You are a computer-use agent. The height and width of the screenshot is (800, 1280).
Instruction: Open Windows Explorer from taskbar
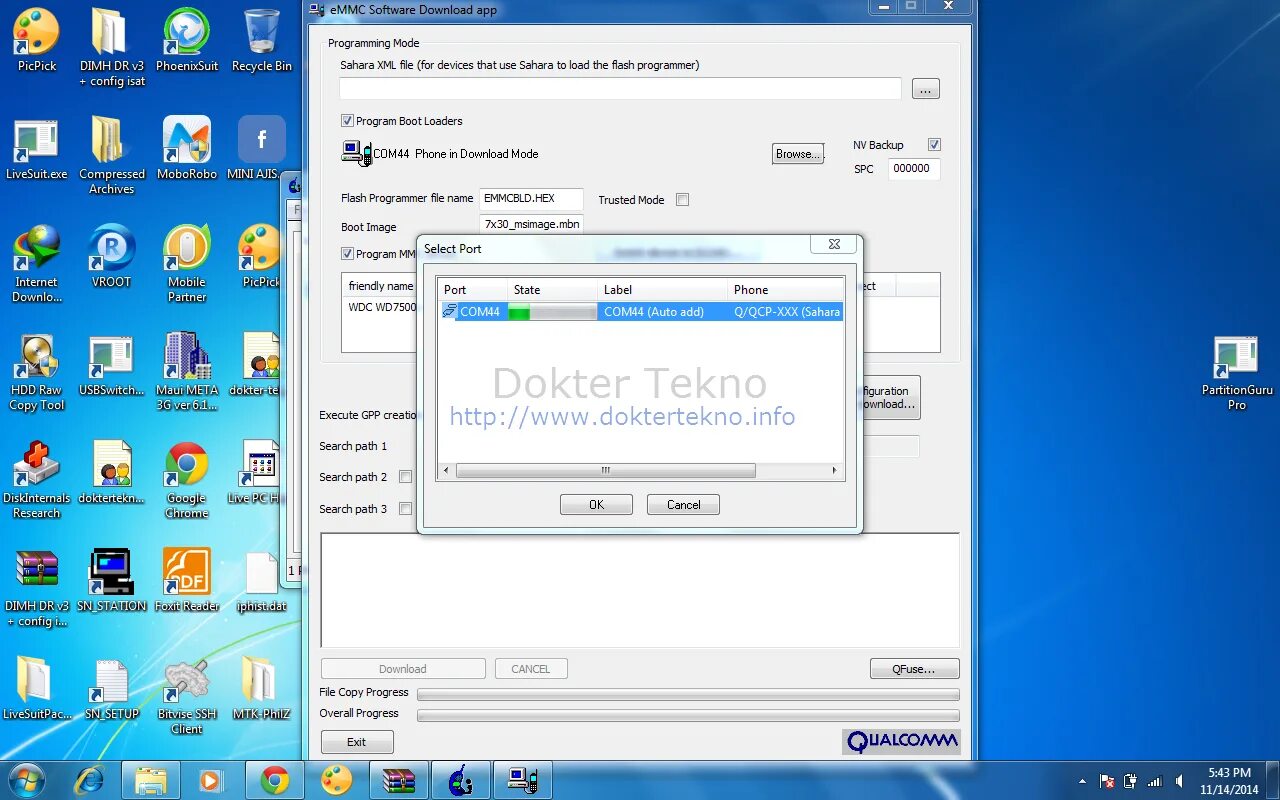point(151,780)
